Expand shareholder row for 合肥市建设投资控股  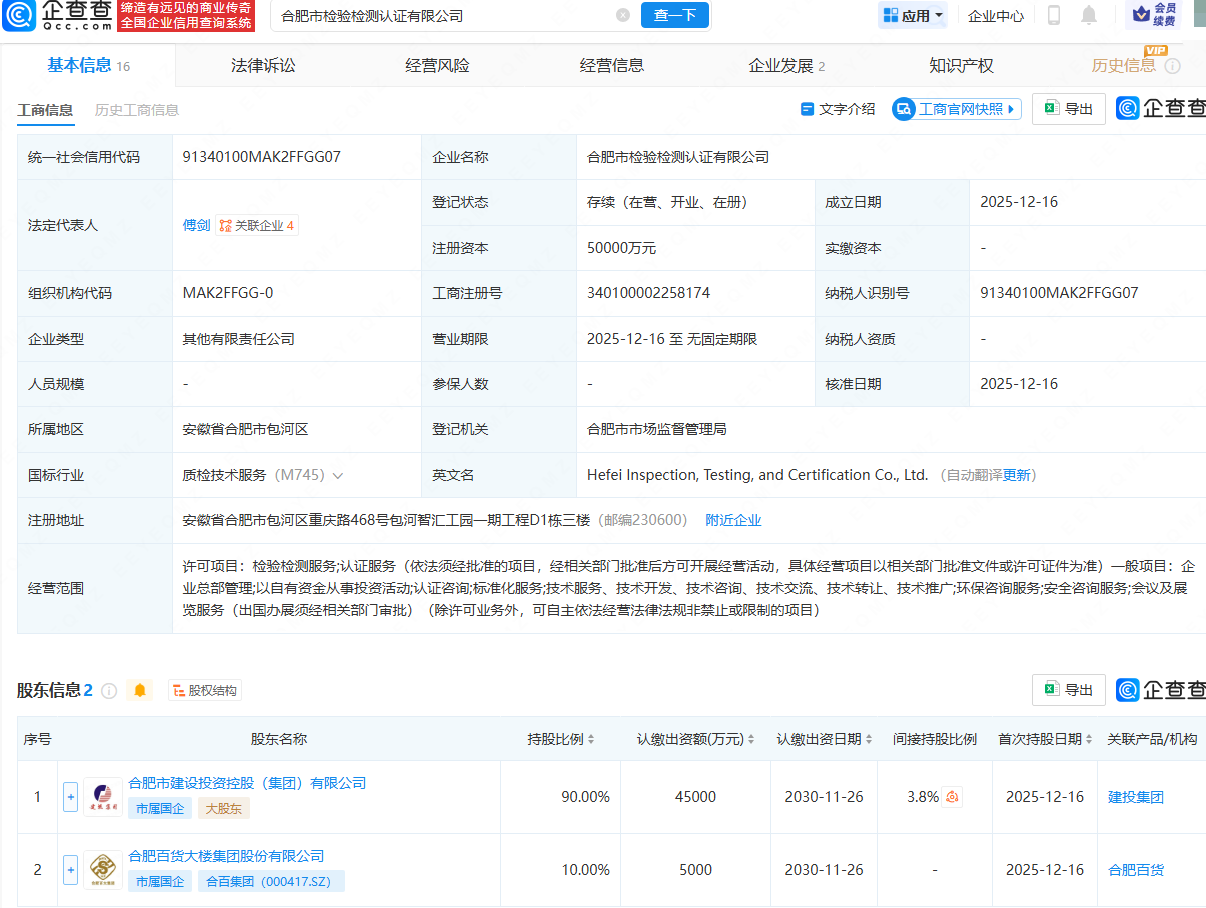click(x=70, y=796)
